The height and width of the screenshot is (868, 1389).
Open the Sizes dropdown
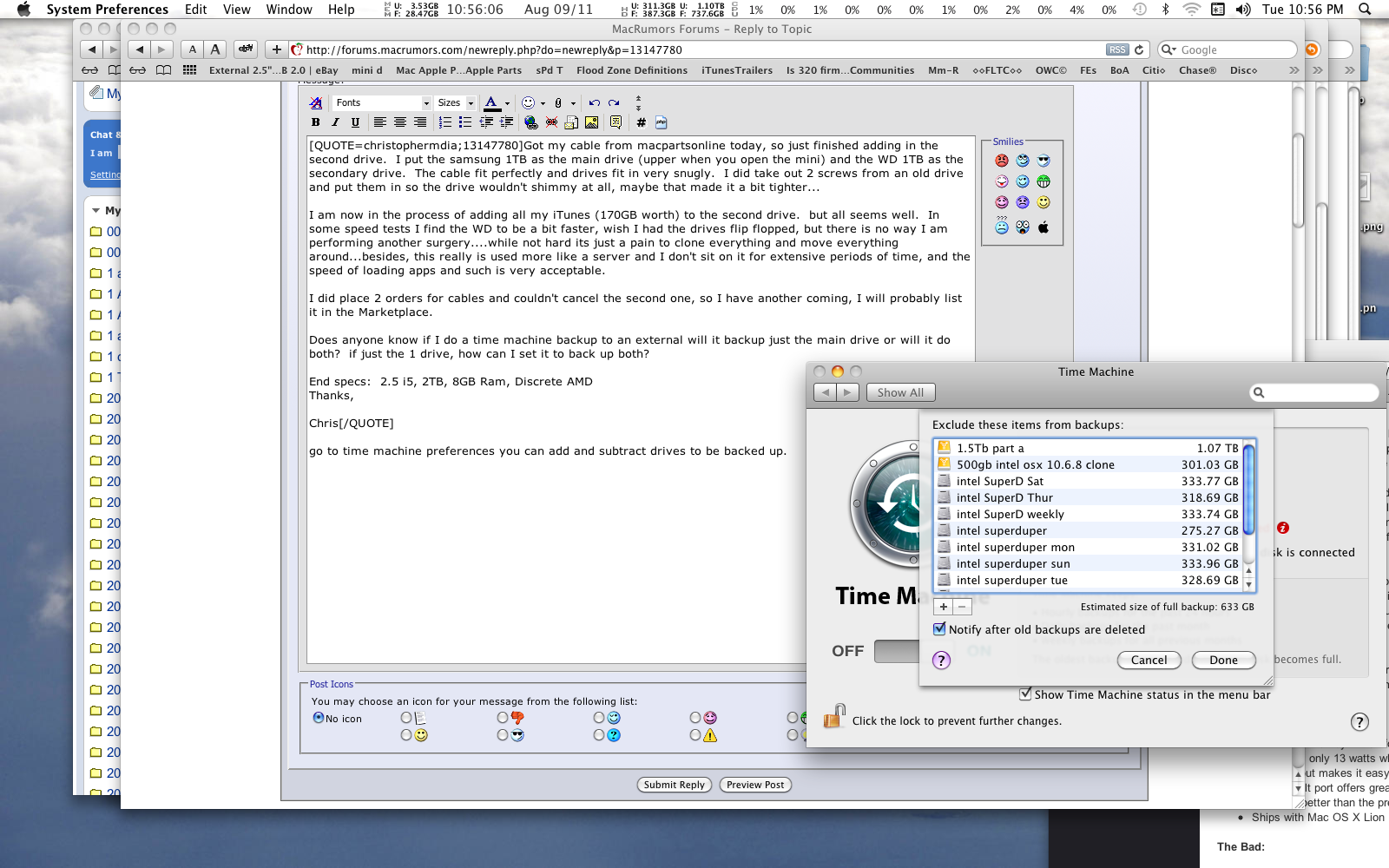point(455,103)
